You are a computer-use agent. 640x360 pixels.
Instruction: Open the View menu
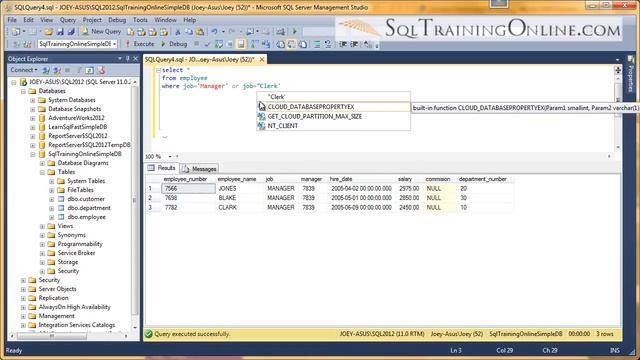tap(46, 20)
